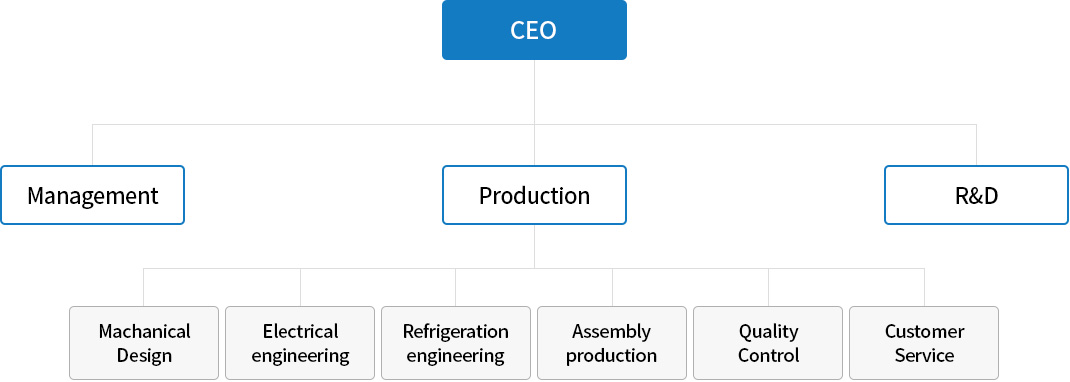Click the connector line above Machanical Design
Image resolution: width=1070 pixels, height=382 pixels.
(144, 286)
